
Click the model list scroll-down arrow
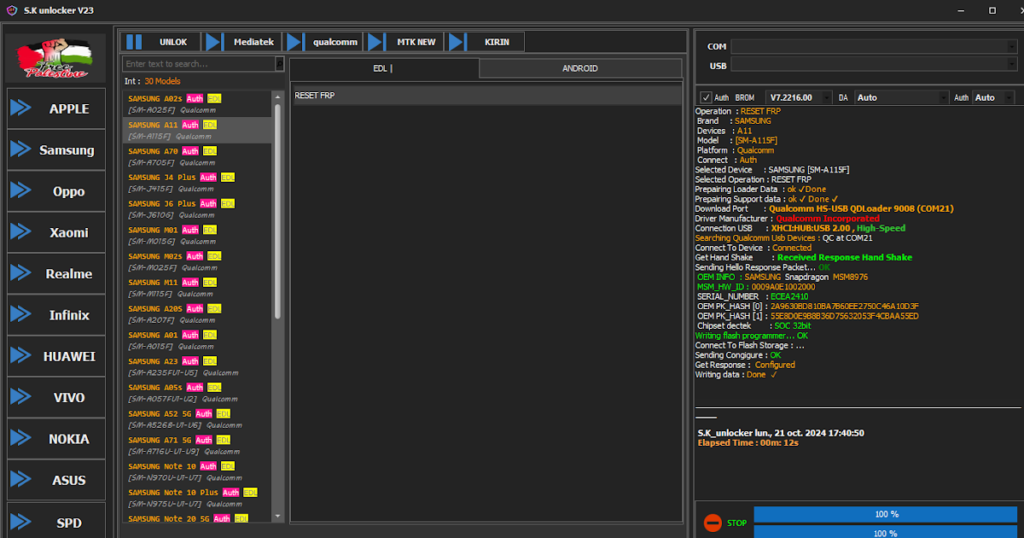coord(278,516)
